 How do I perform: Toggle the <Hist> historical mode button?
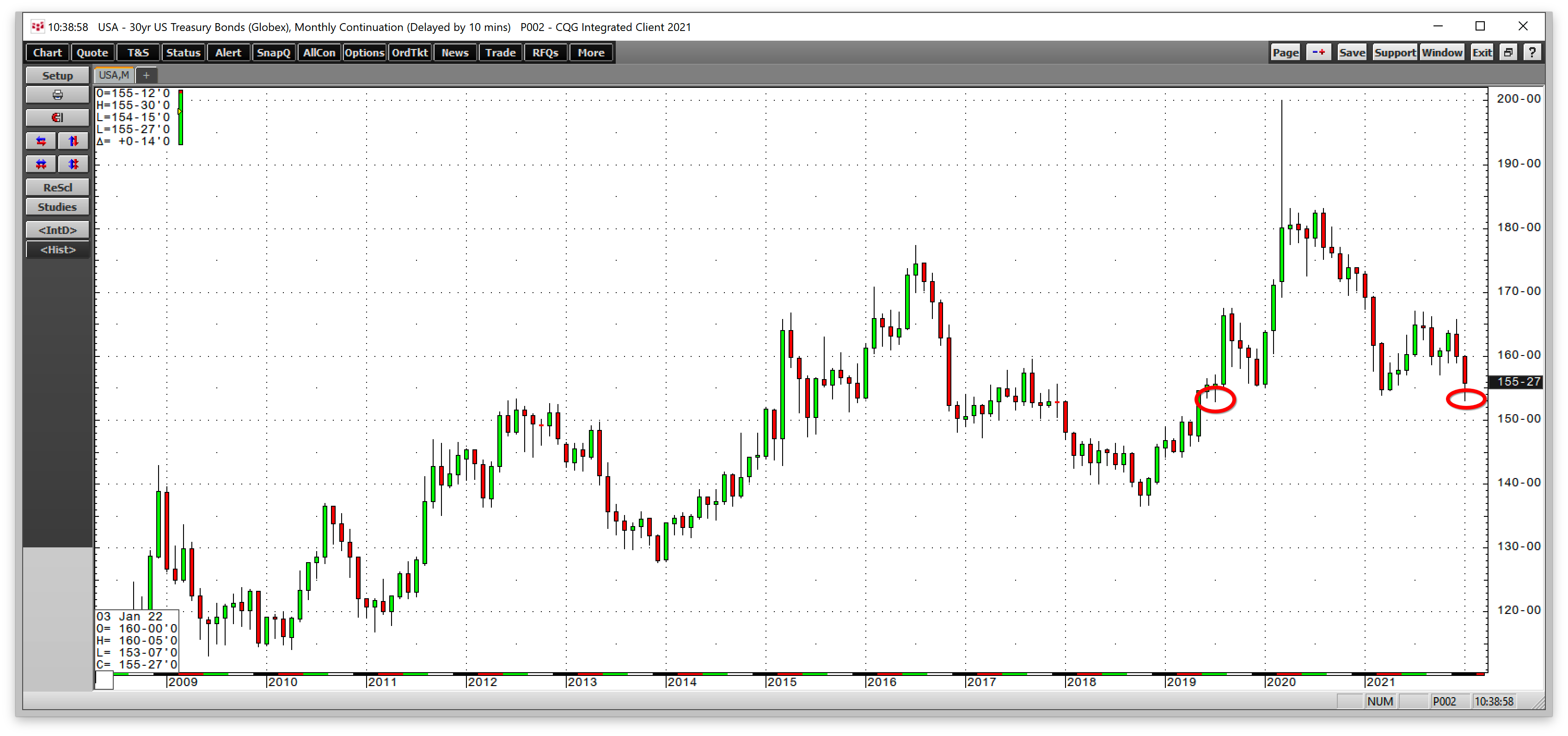click(57, 250)
